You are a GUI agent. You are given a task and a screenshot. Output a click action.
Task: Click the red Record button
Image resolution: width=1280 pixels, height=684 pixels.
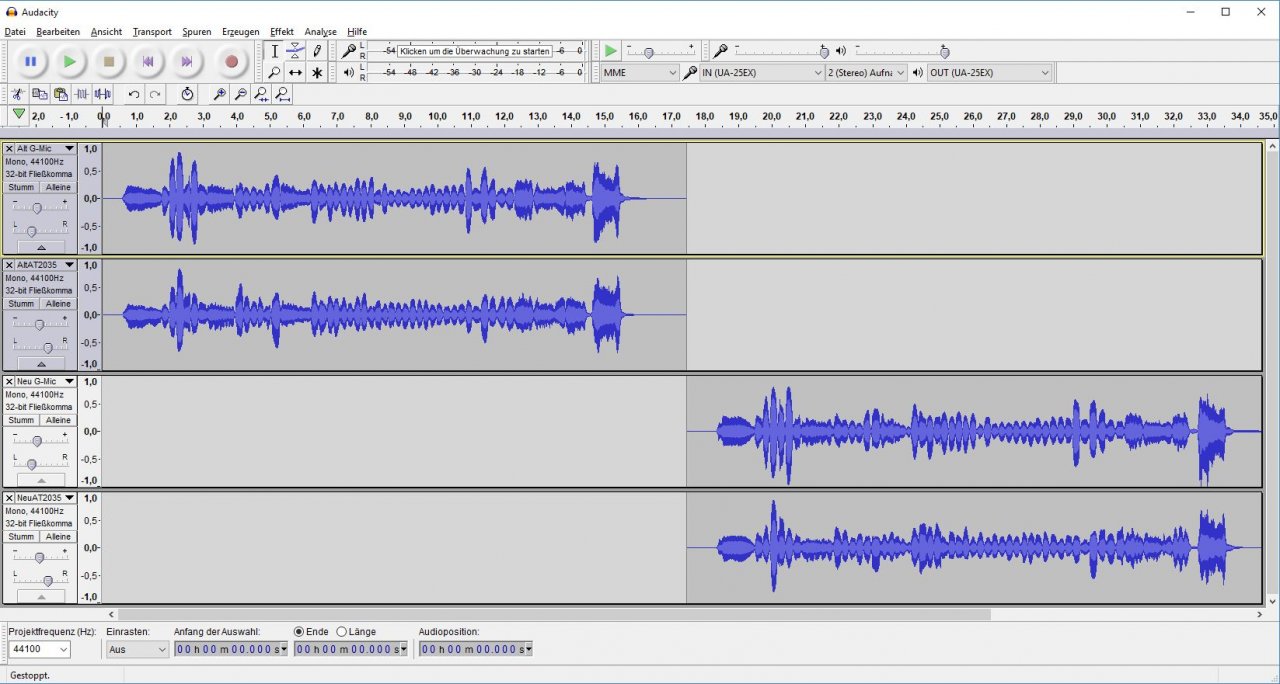(x=231, y=62)
